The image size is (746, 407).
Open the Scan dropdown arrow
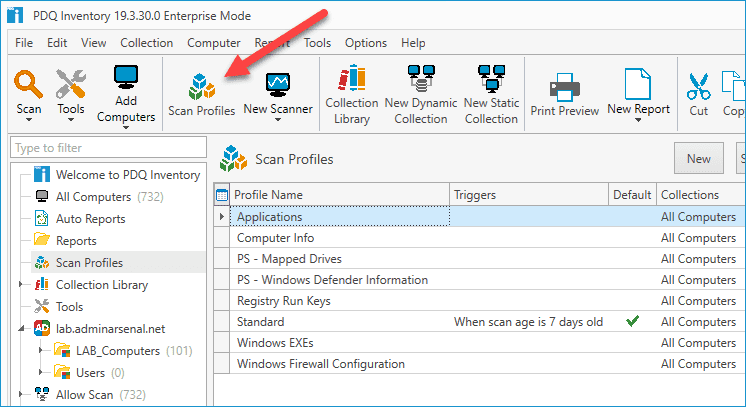click(29, 120)
